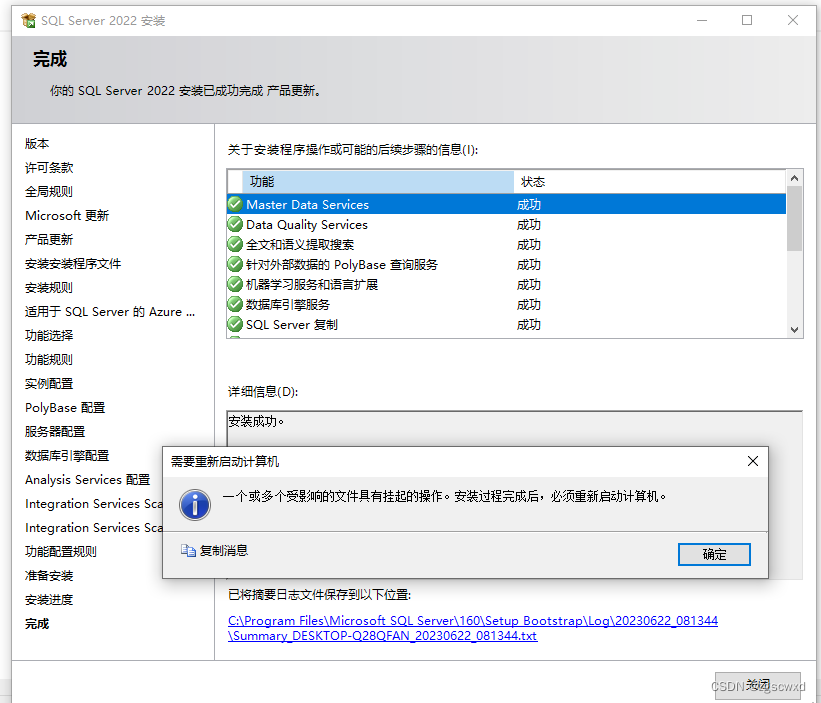Image resolution: width=821 pixels, height=703 pixels.
Task: Click the 安装进度 step in sidebar
Action: (49, 600)
